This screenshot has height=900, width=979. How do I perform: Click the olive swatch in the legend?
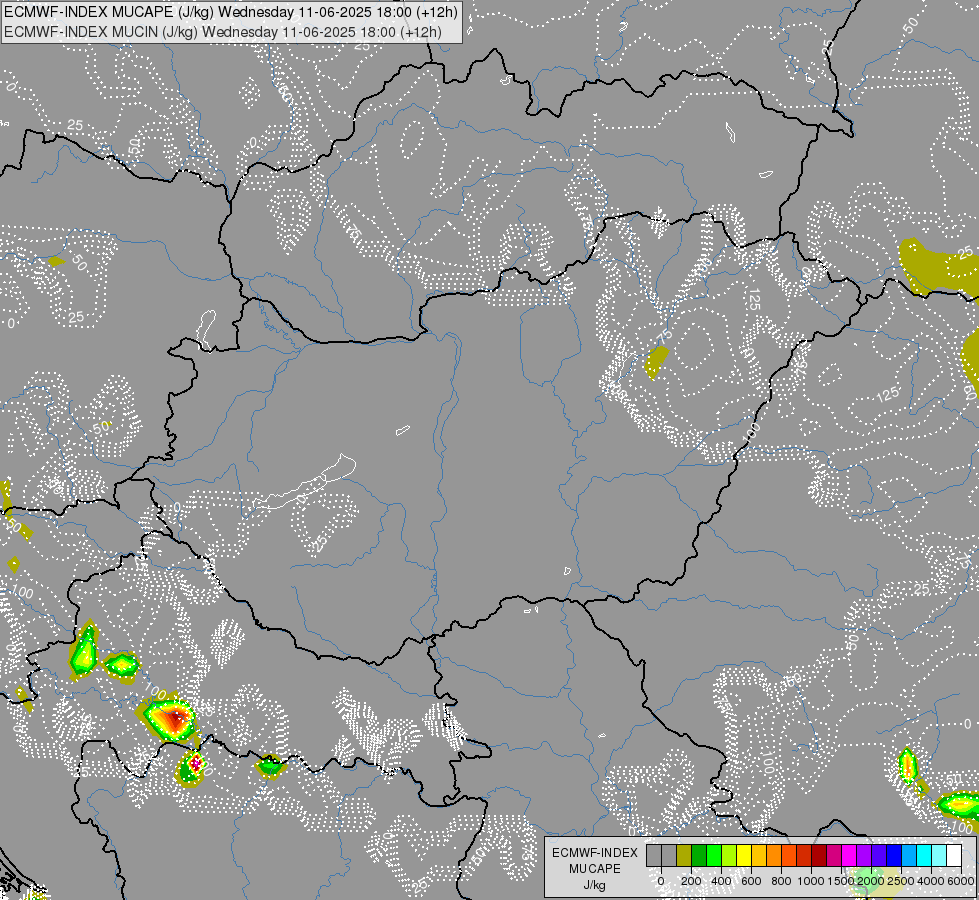click(684, 855)
